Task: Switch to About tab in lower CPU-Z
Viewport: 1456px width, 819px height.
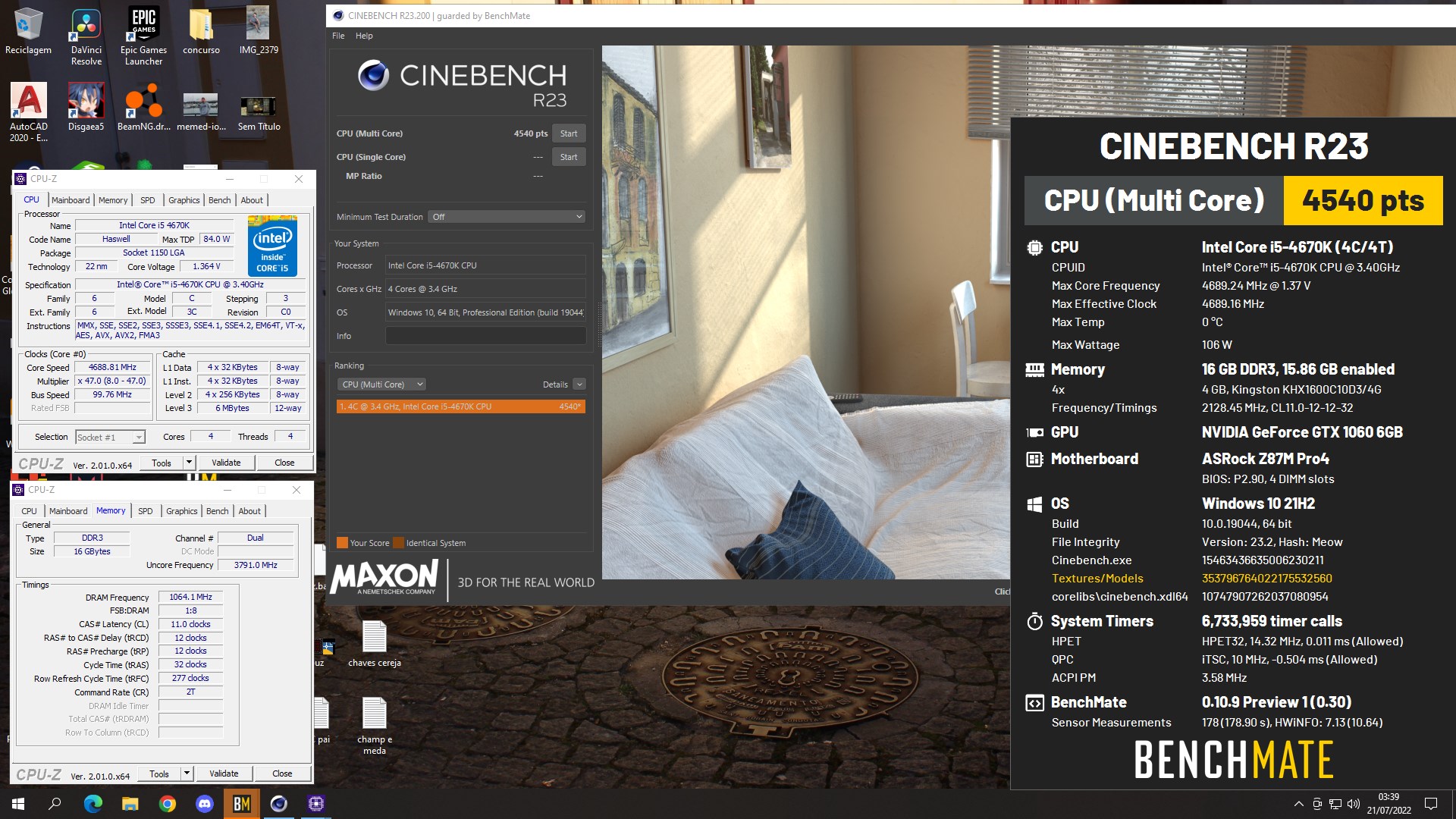Action: pyautogui.click(x=249, y=511)
